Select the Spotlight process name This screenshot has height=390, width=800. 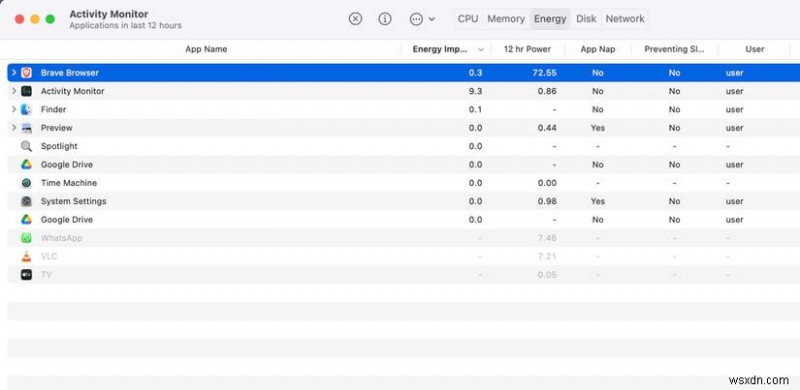coord(59,146)
